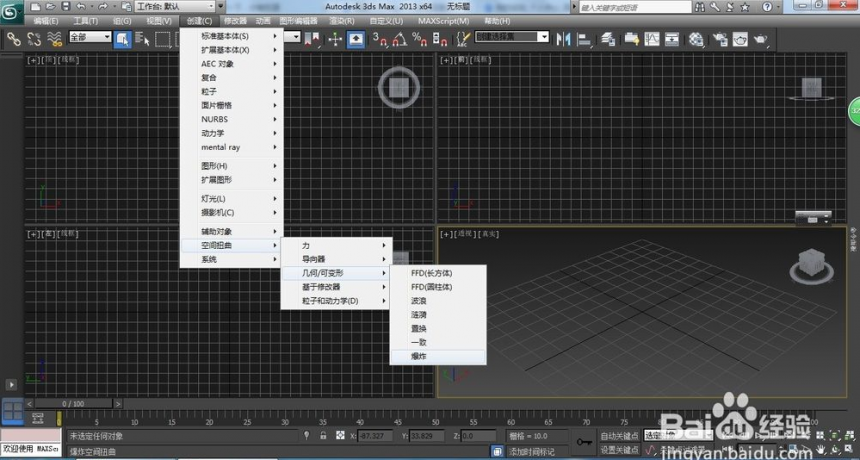Click the Align tool icon
This screenshot has height=460, width=860.
pos(585,39)
